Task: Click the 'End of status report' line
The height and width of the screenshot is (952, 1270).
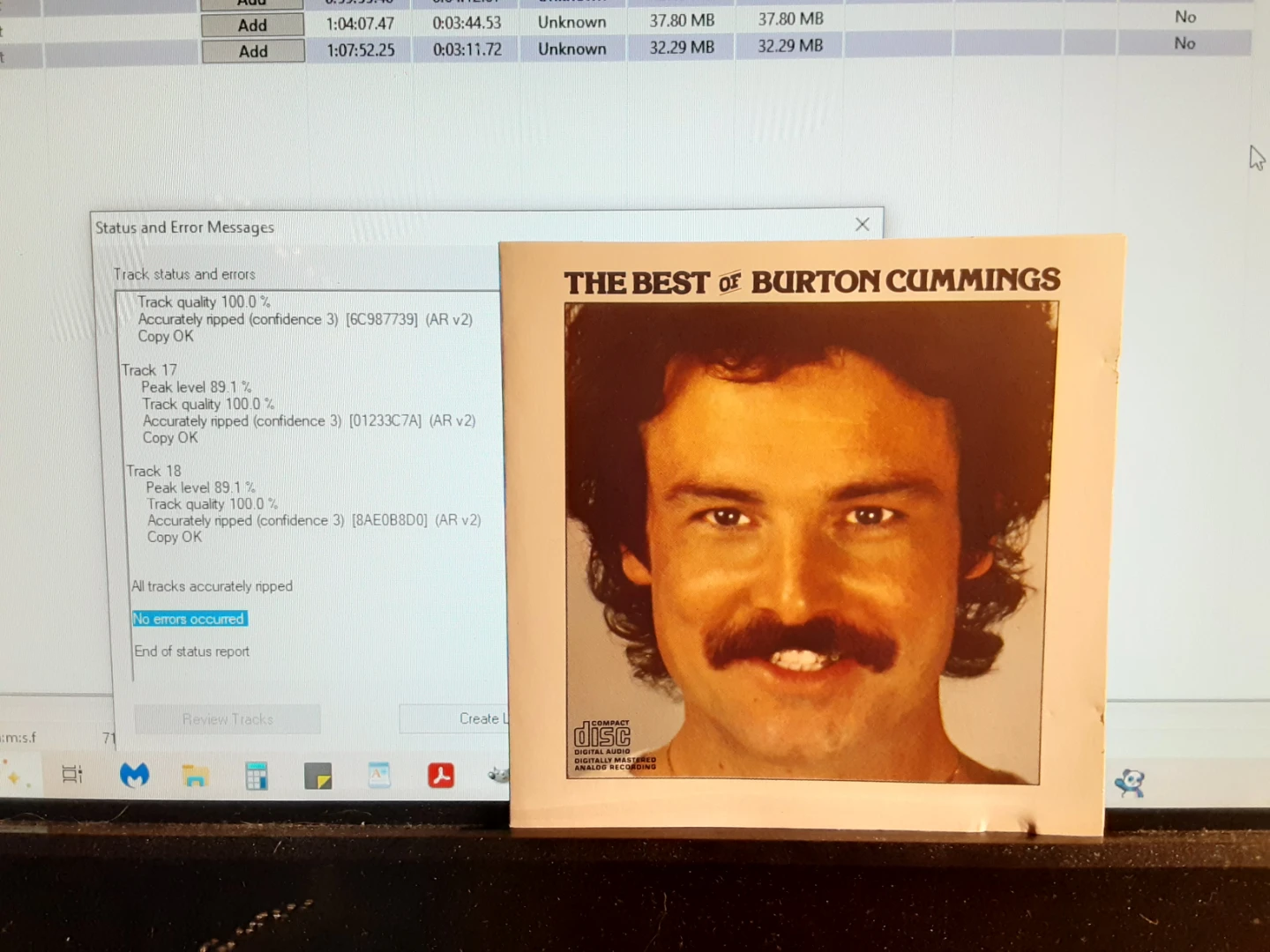Action: [191, 651]
